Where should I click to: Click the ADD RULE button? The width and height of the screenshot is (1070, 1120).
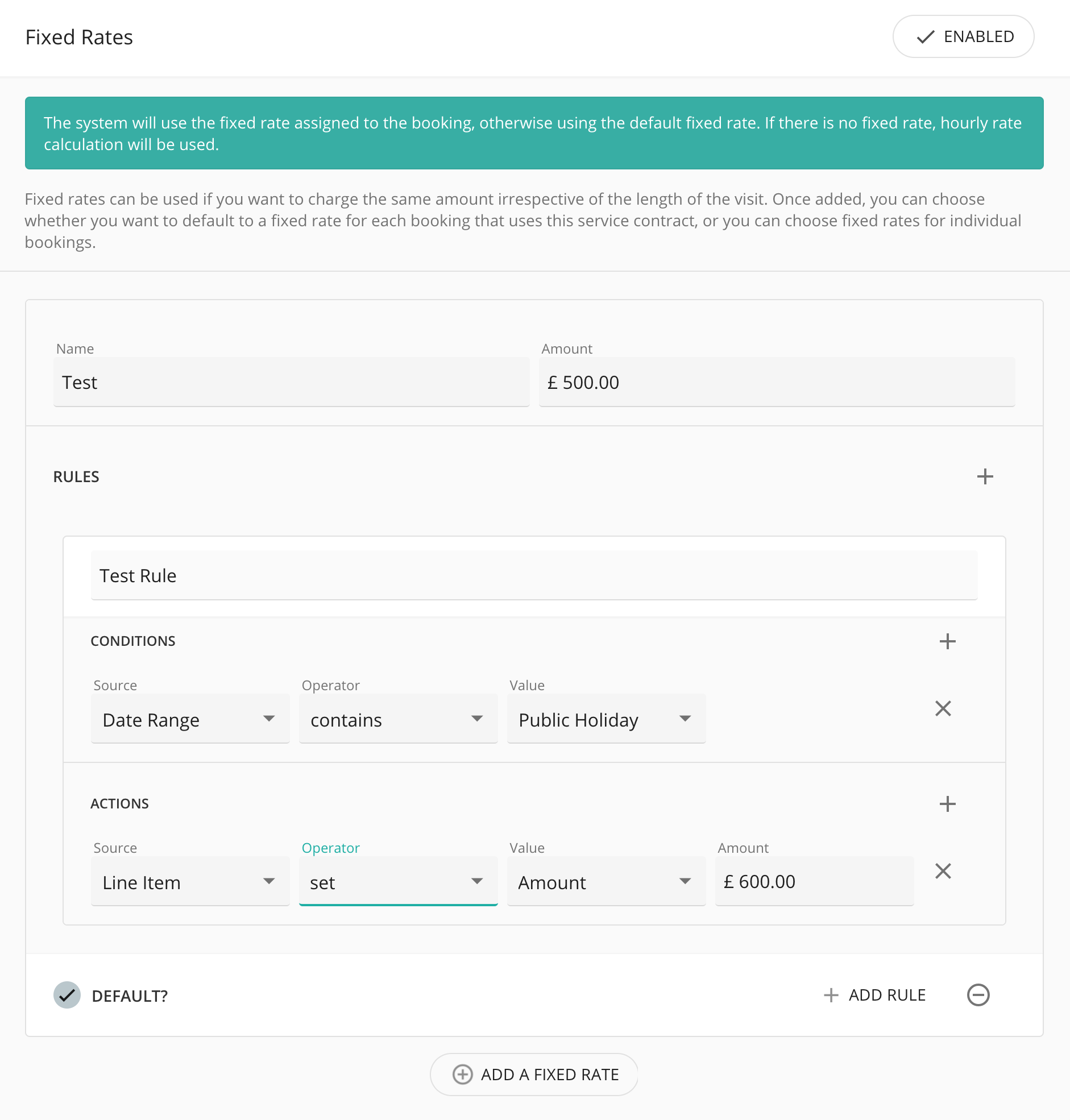[875, 995]
